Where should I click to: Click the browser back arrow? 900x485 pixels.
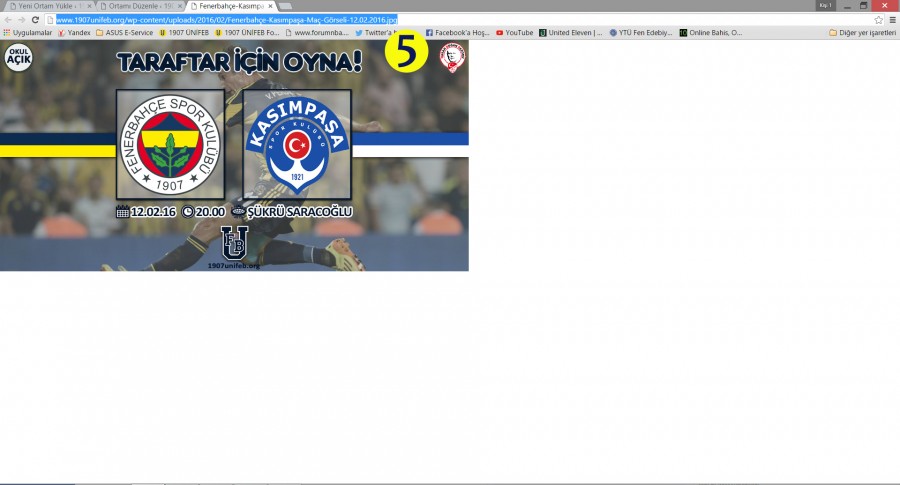click(x=8, y=19)
